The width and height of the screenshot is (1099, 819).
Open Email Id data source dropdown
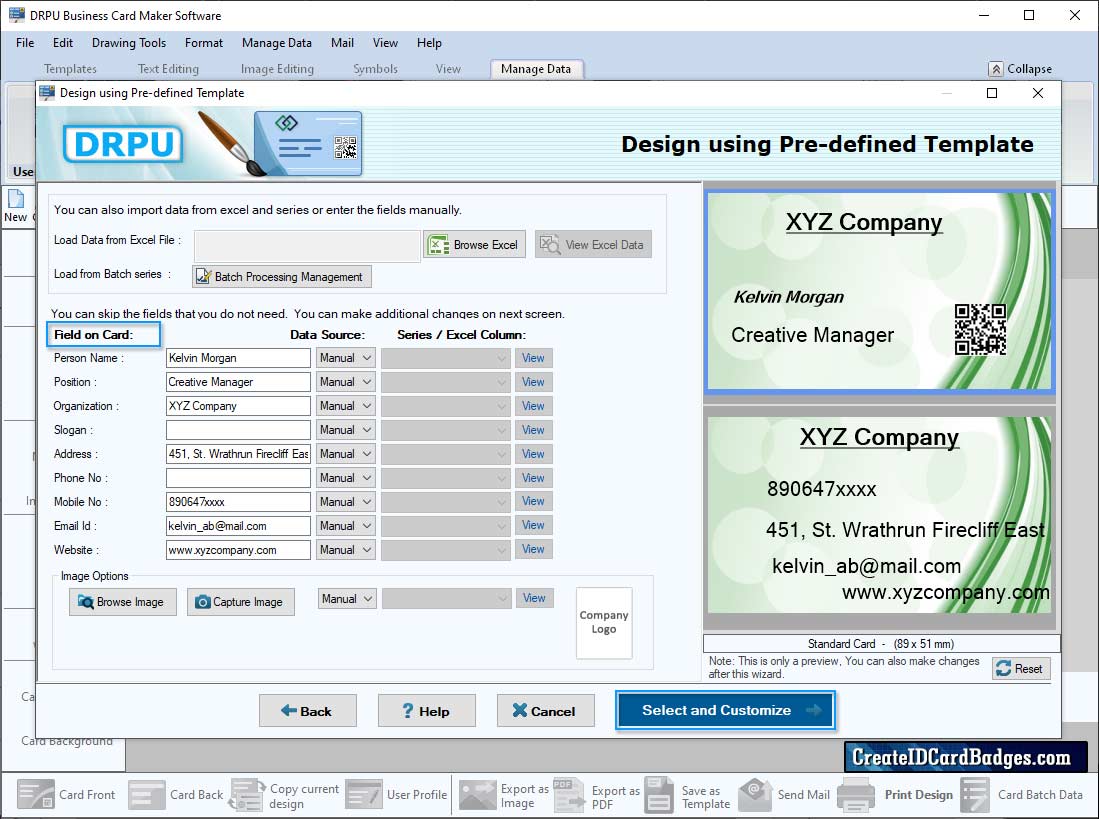pos(346,525)
